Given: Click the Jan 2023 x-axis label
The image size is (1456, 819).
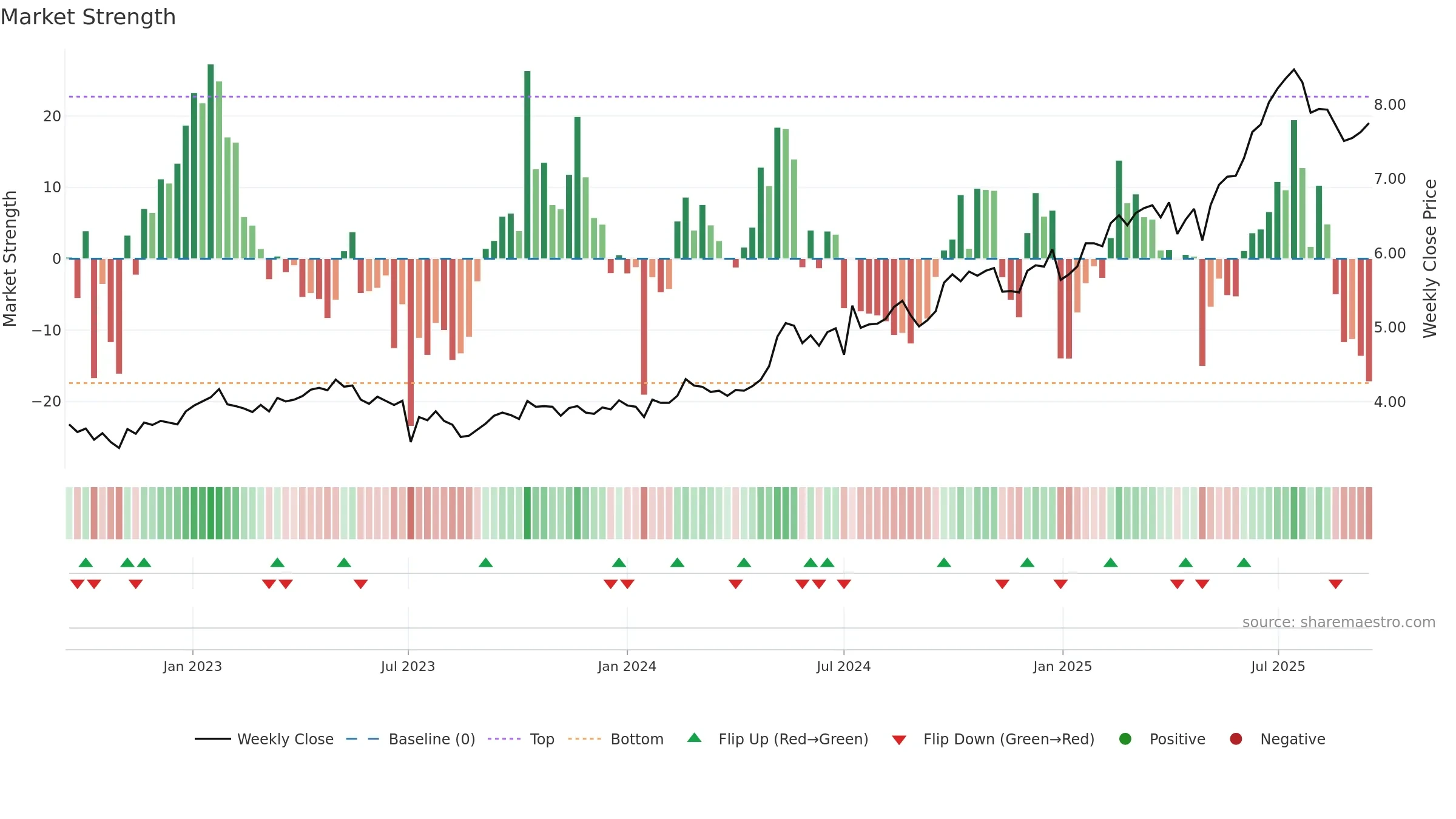Looking at the screenshot, I should [192, 666].
